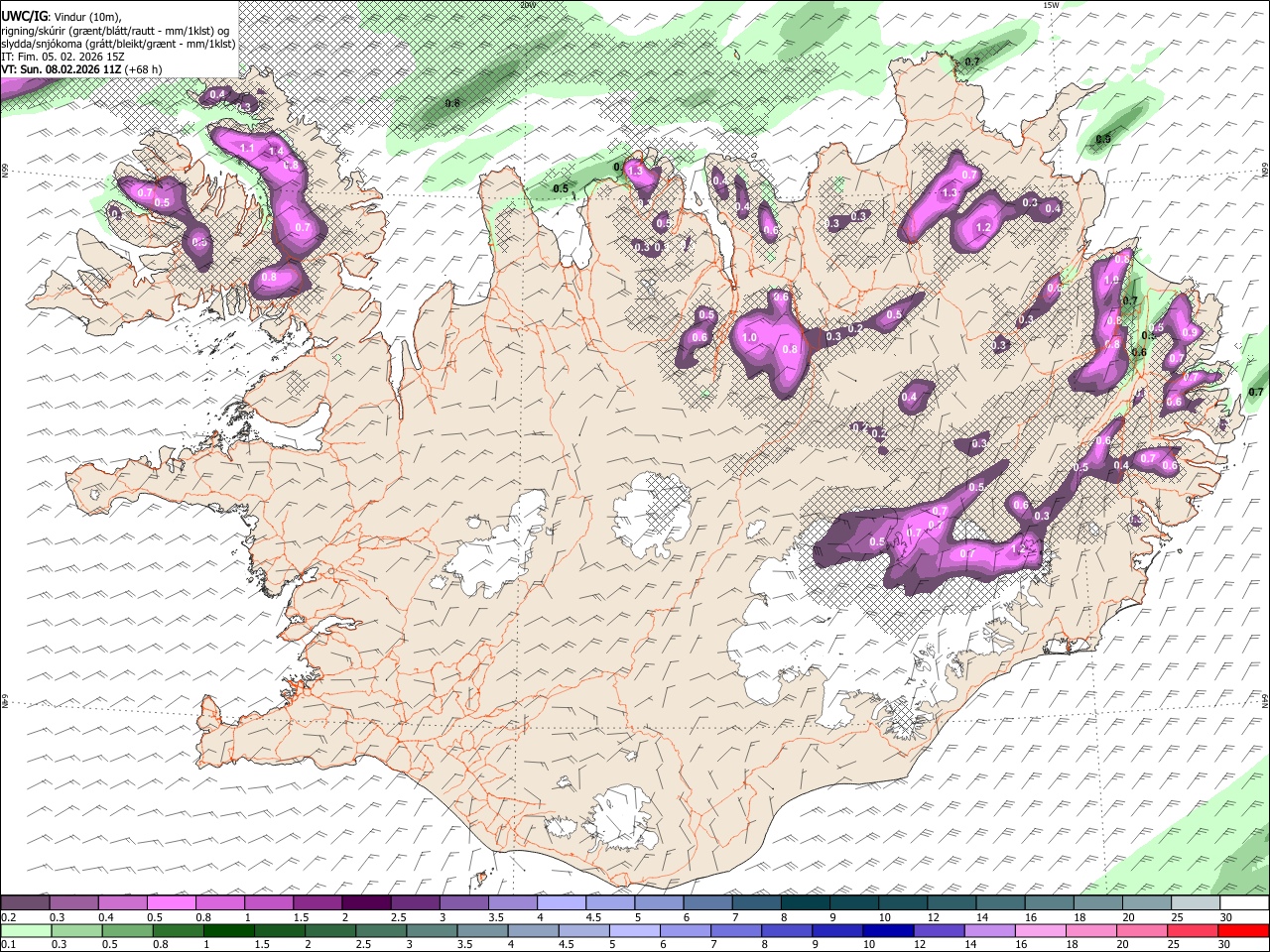Screen dimensions: 1270x952
Task: Click the '0.8' value in the green offshore rain band
Action: [x=452, y=103]
